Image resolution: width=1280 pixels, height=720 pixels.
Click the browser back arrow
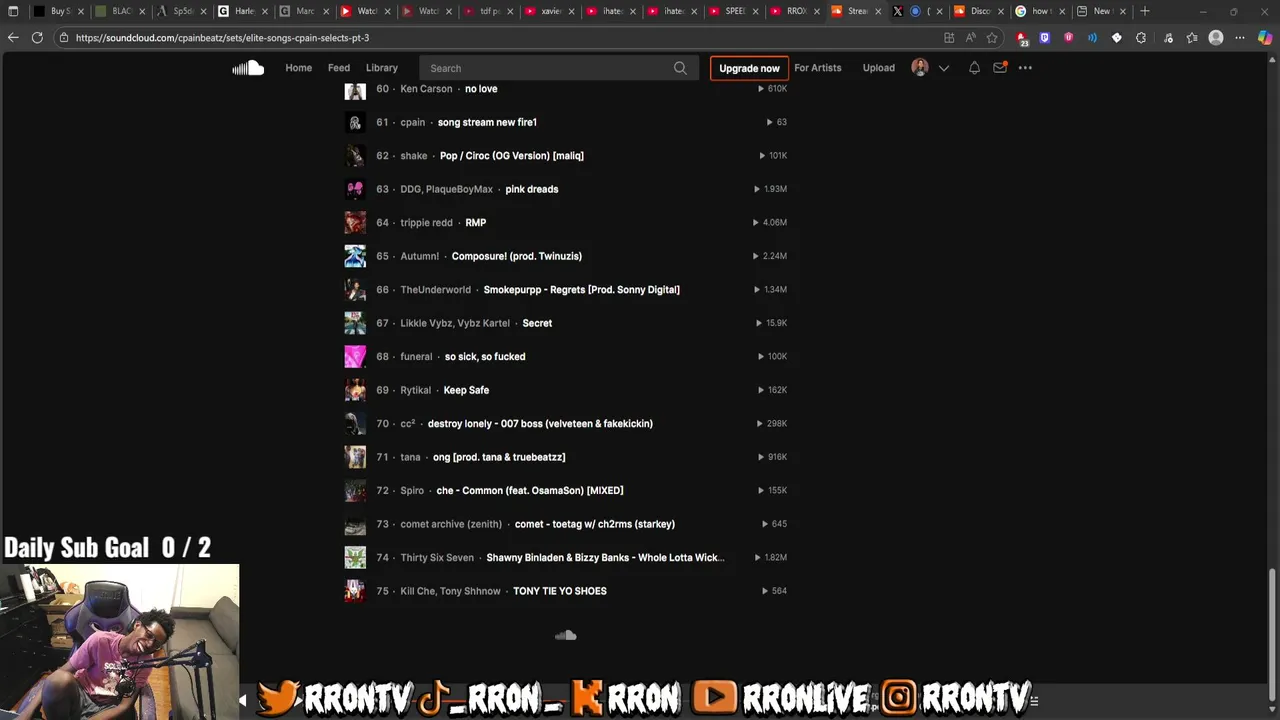pyautogui.click(x=13, y=37)
